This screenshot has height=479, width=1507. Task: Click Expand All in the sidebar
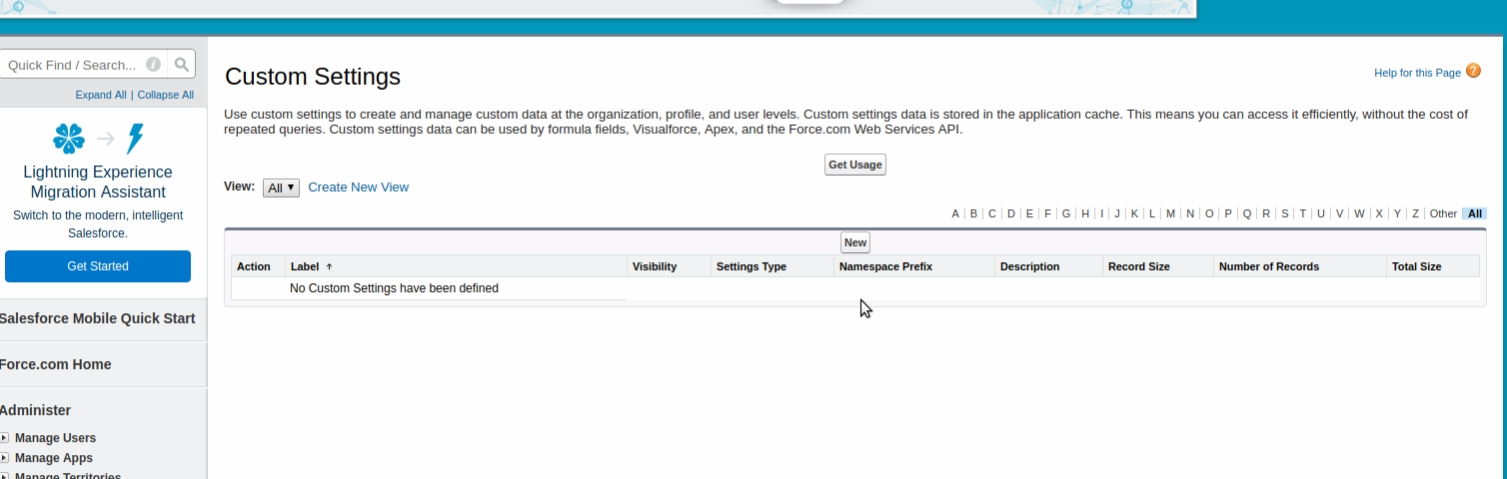pos(101,95)
